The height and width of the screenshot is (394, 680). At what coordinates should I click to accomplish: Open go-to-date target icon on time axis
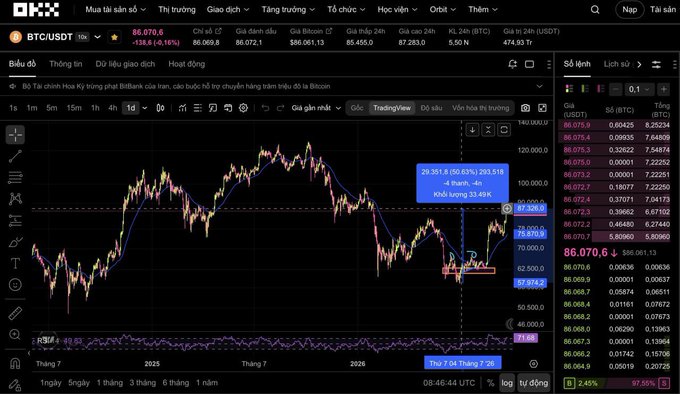tap(533, 364)
